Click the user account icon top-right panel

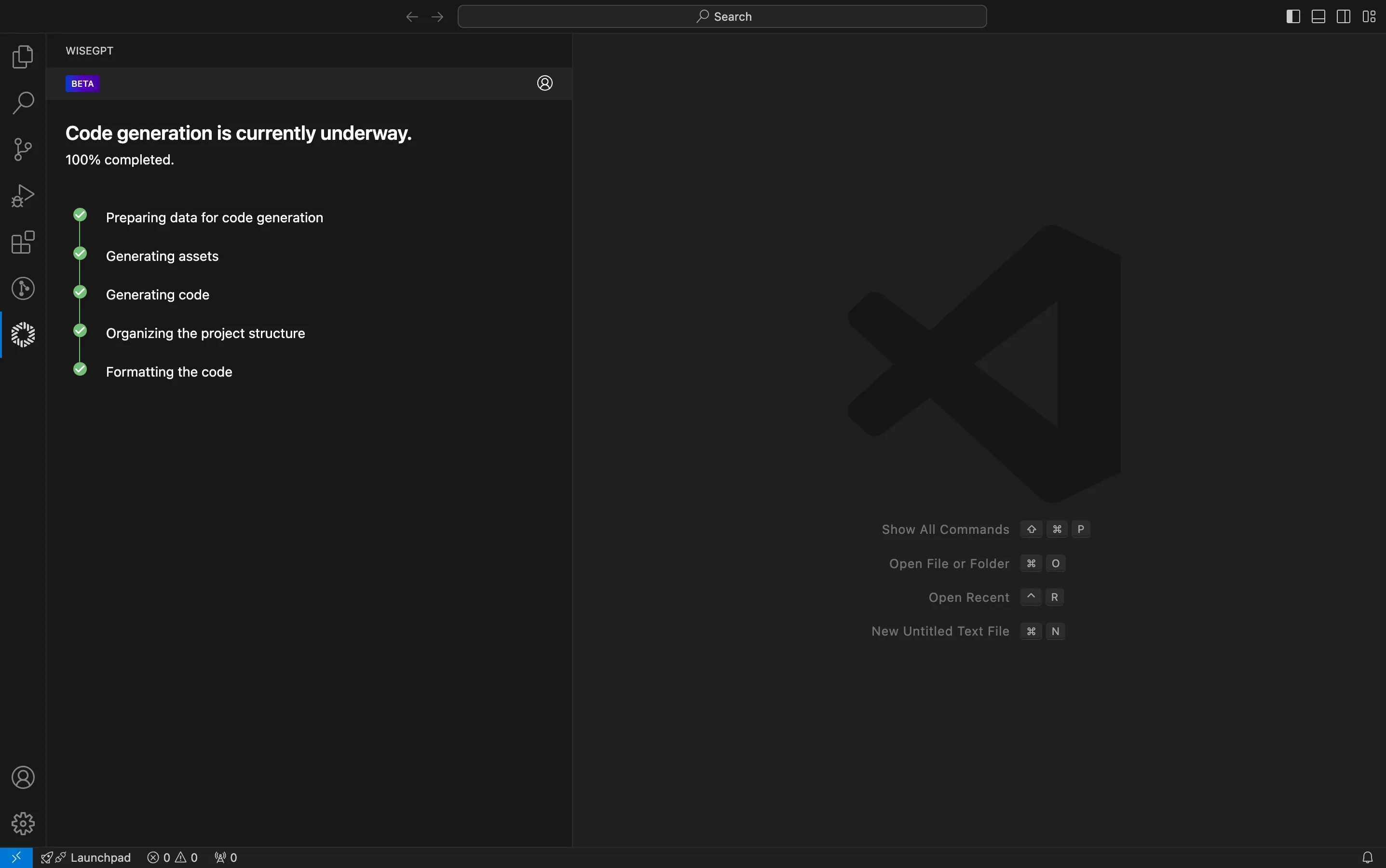[545, 83]
